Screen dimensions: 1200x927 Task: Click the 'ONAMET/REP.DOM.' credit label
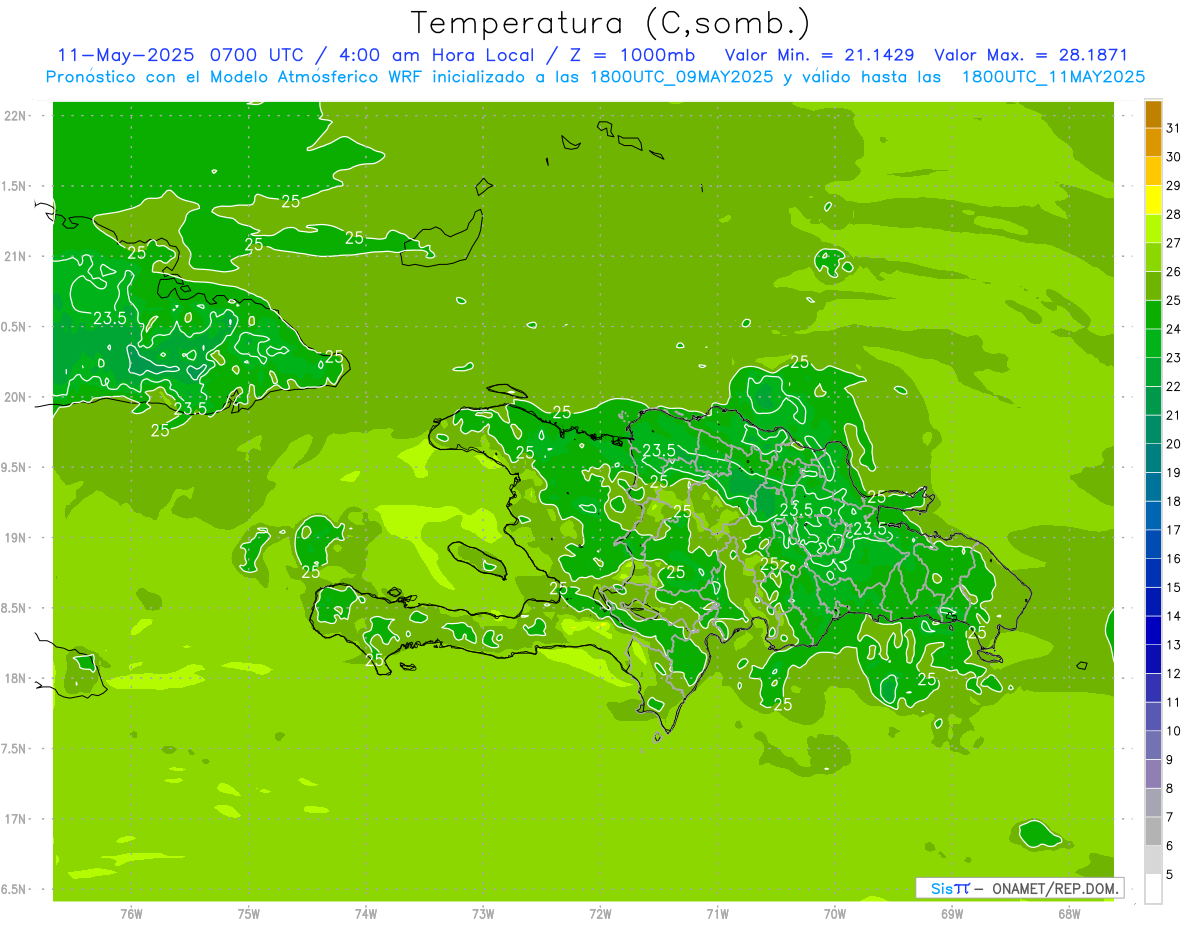click(1056, 888)
